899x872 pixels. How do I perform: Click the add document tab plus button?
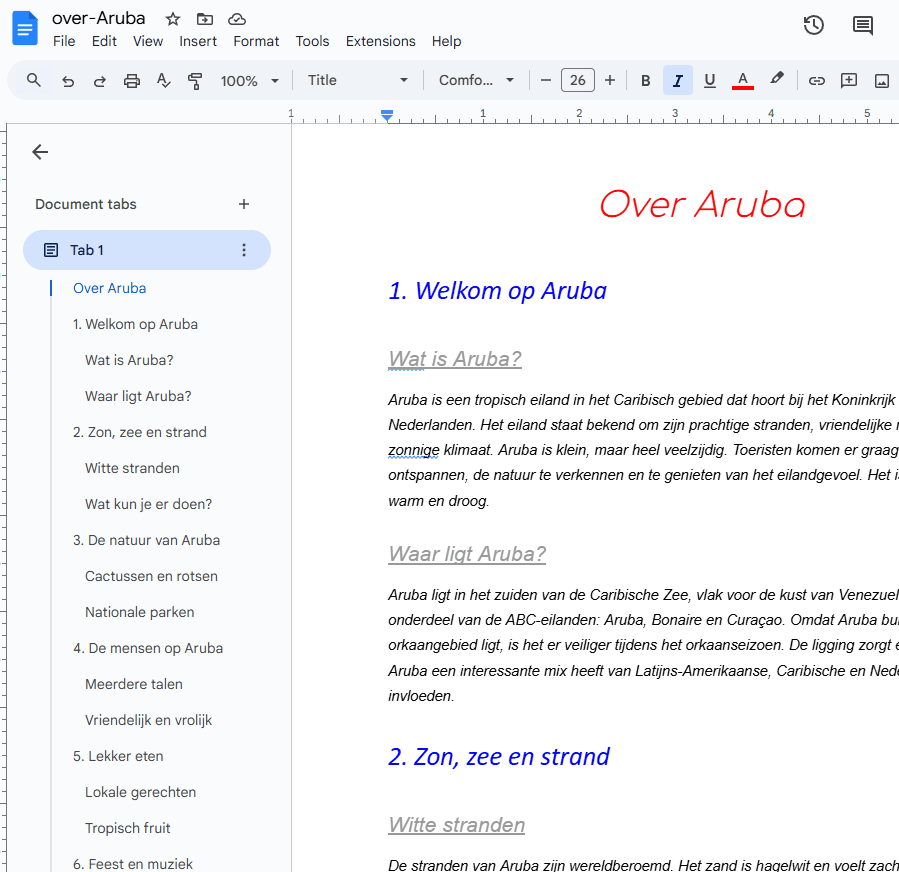coord(244,204)
